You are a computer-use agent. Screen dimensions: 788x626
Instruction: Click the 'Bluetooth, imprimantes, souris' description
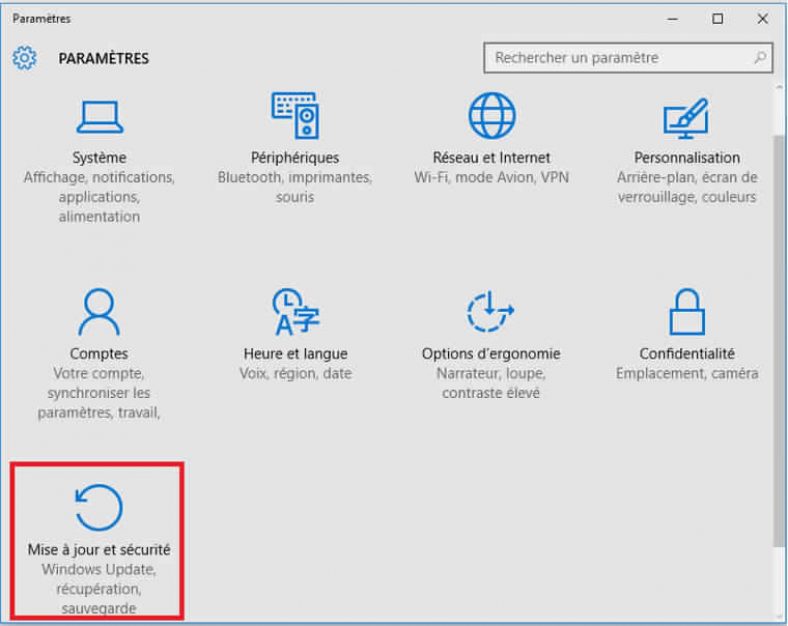pos(295,187)
